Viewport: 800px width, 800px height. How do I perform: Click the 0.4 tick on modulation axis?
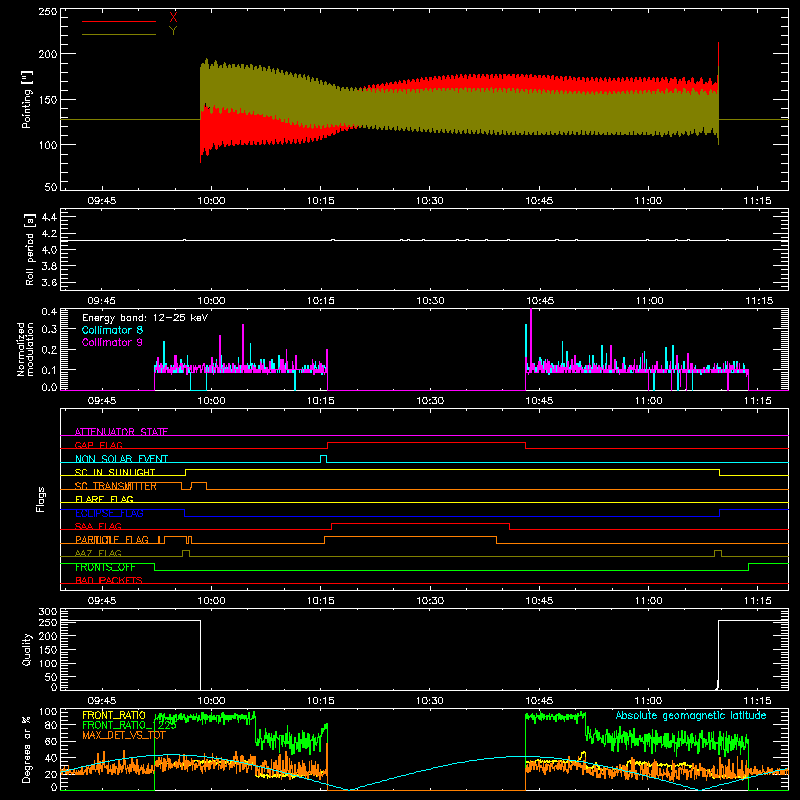coord(49,312)
